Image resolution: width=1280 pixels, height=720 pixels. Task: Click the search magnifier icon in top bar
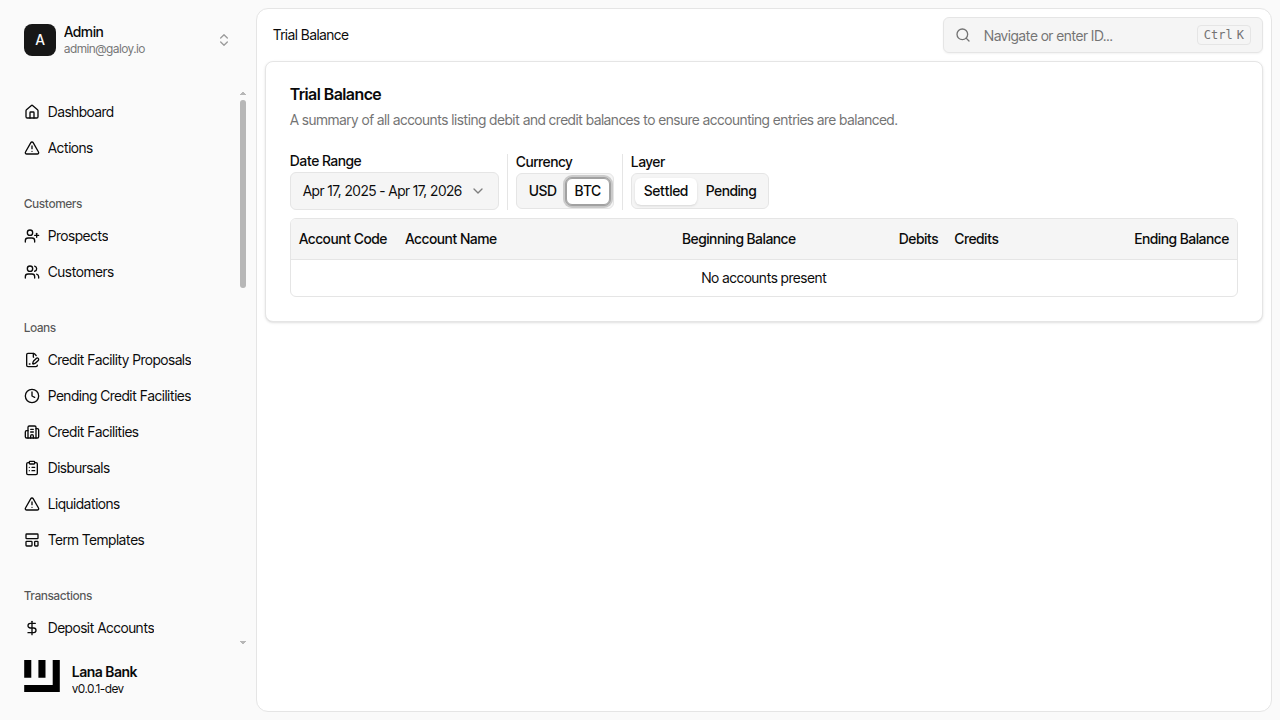pos(962,34)
